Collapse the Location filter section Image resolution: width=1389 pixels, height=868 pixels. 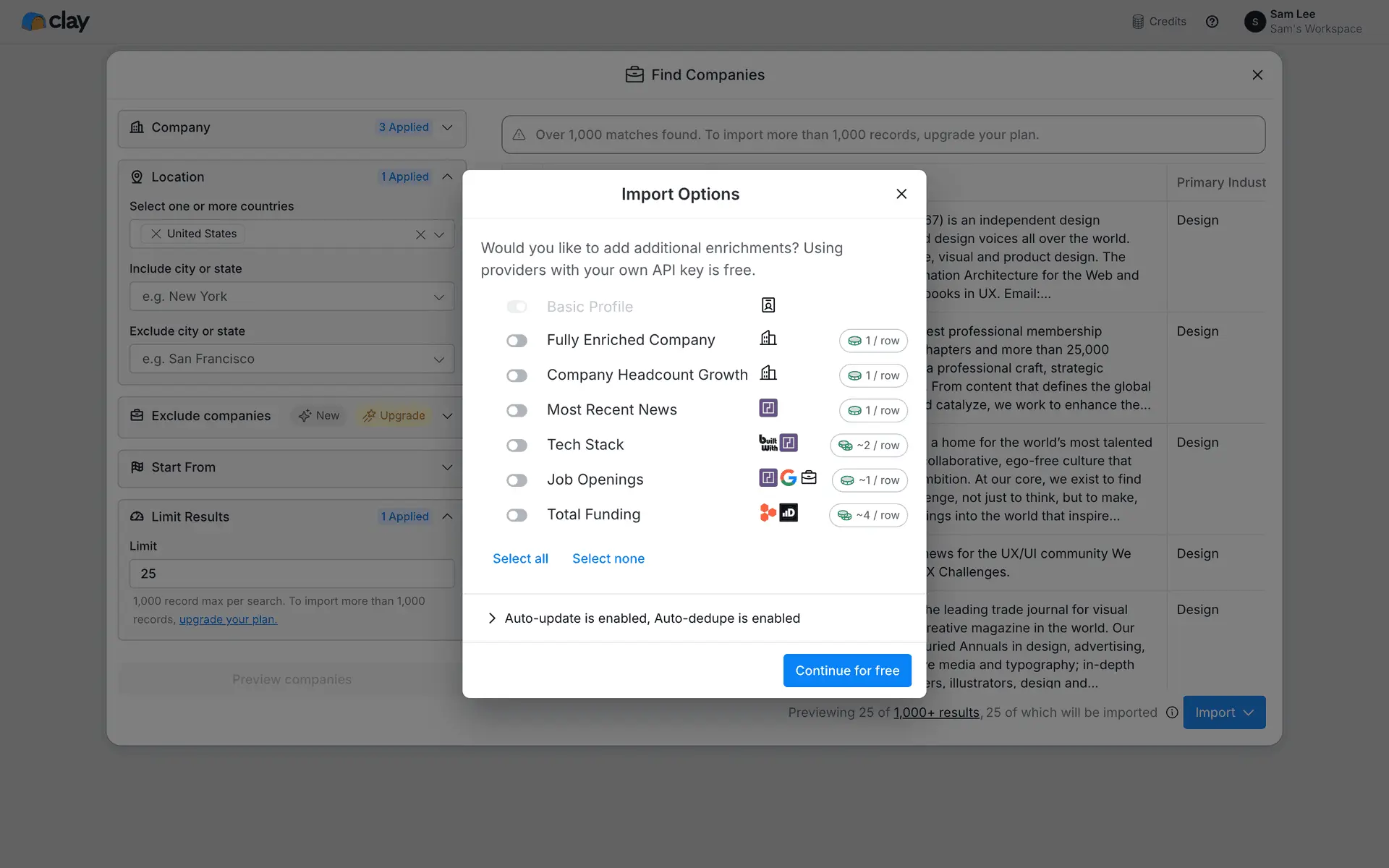(x=447, y=177)
